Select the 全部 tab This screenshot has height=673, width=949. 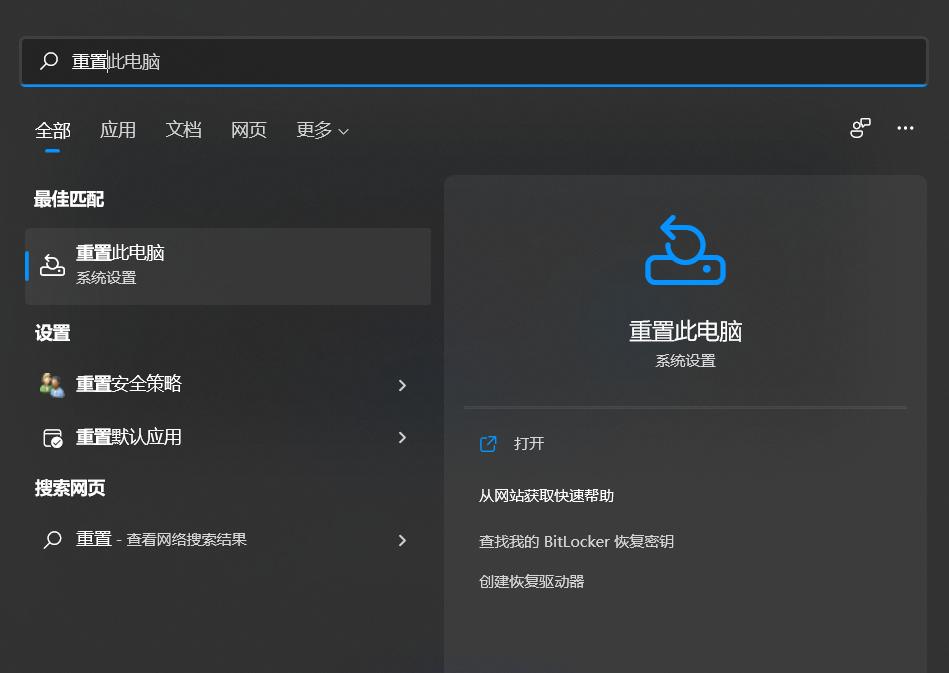pyautogui.click(x=51, y=130)
